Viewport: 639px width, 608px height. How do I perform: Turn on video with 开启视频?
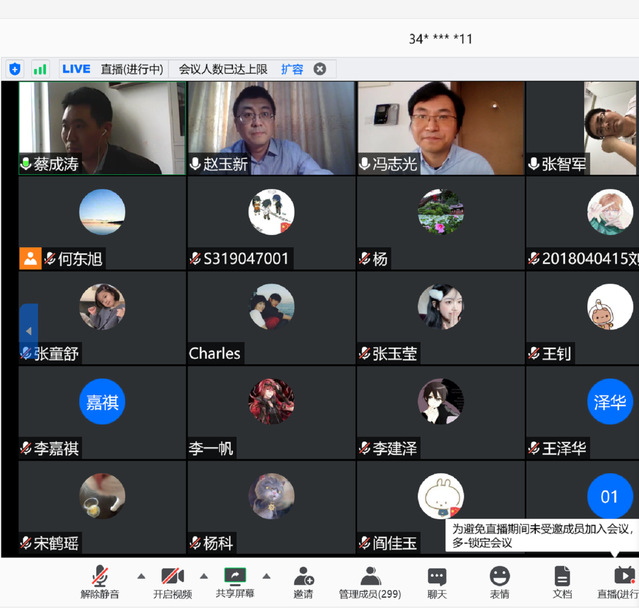pos(171,577)
